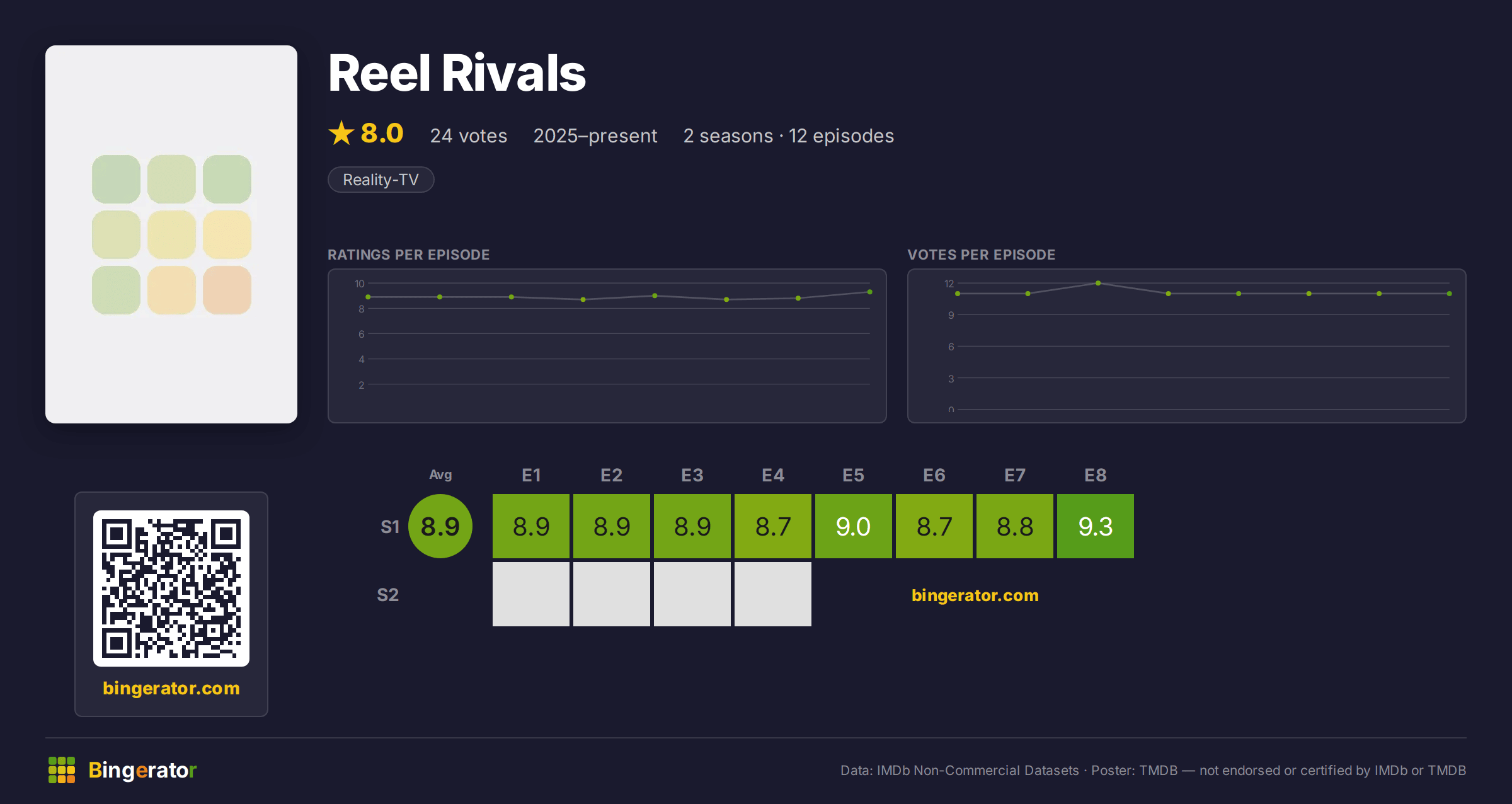Open the bingerator.com link under QR code
The image size is (1512, 804).
[171, 688]
